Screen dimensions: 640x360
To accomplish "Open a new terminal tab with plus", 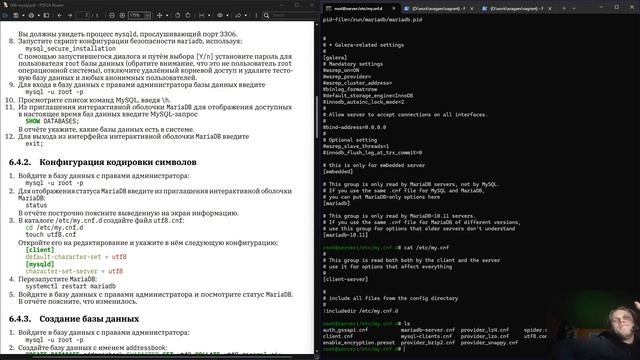I will 564,8.
